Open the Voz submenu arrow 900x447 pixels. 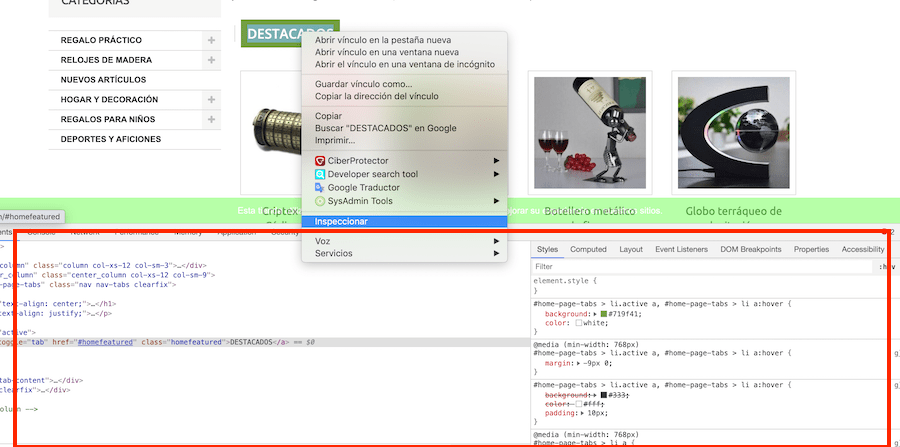coord(496,241)
